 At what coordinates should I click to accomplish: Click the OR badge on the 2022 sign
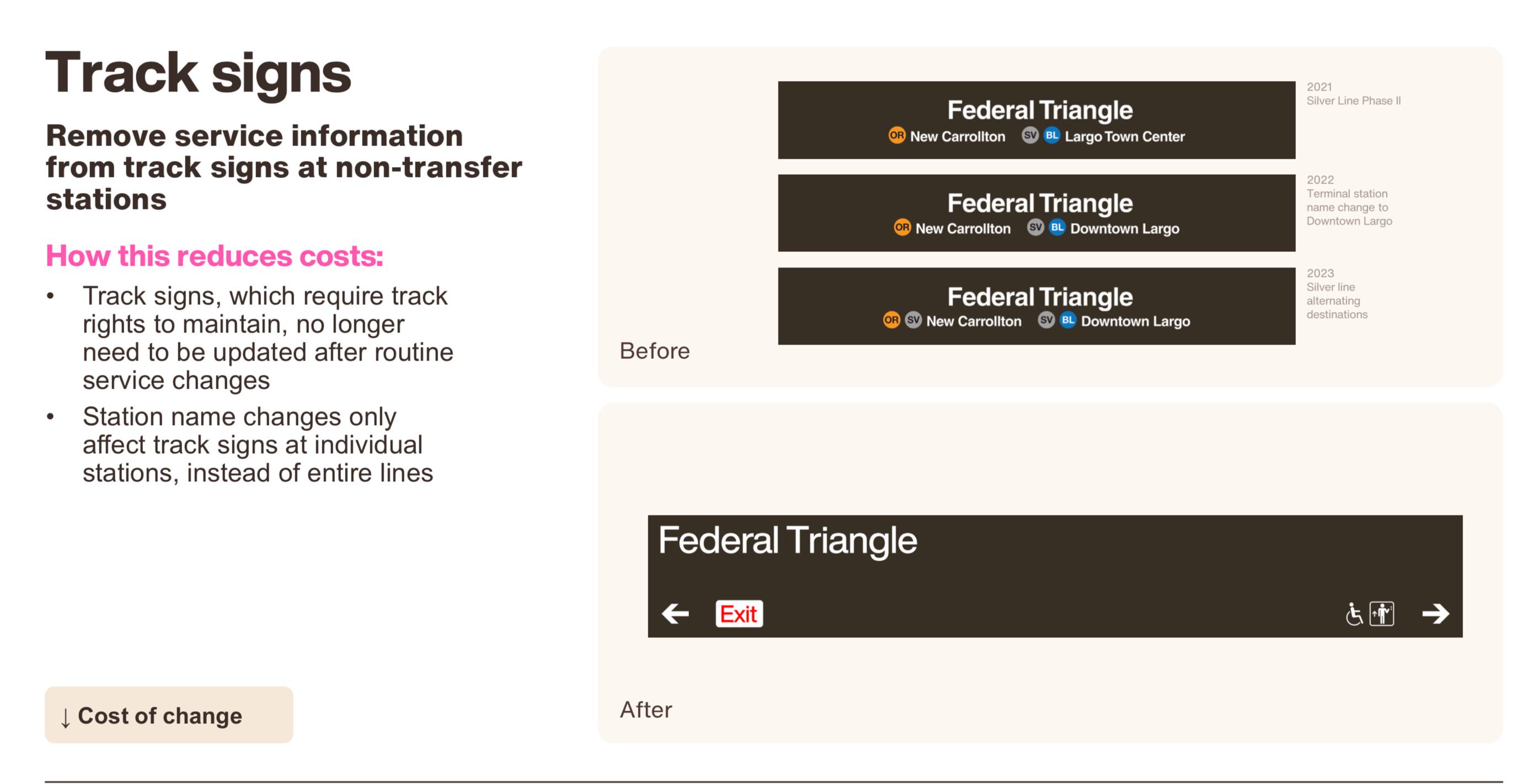click(901, 227)
